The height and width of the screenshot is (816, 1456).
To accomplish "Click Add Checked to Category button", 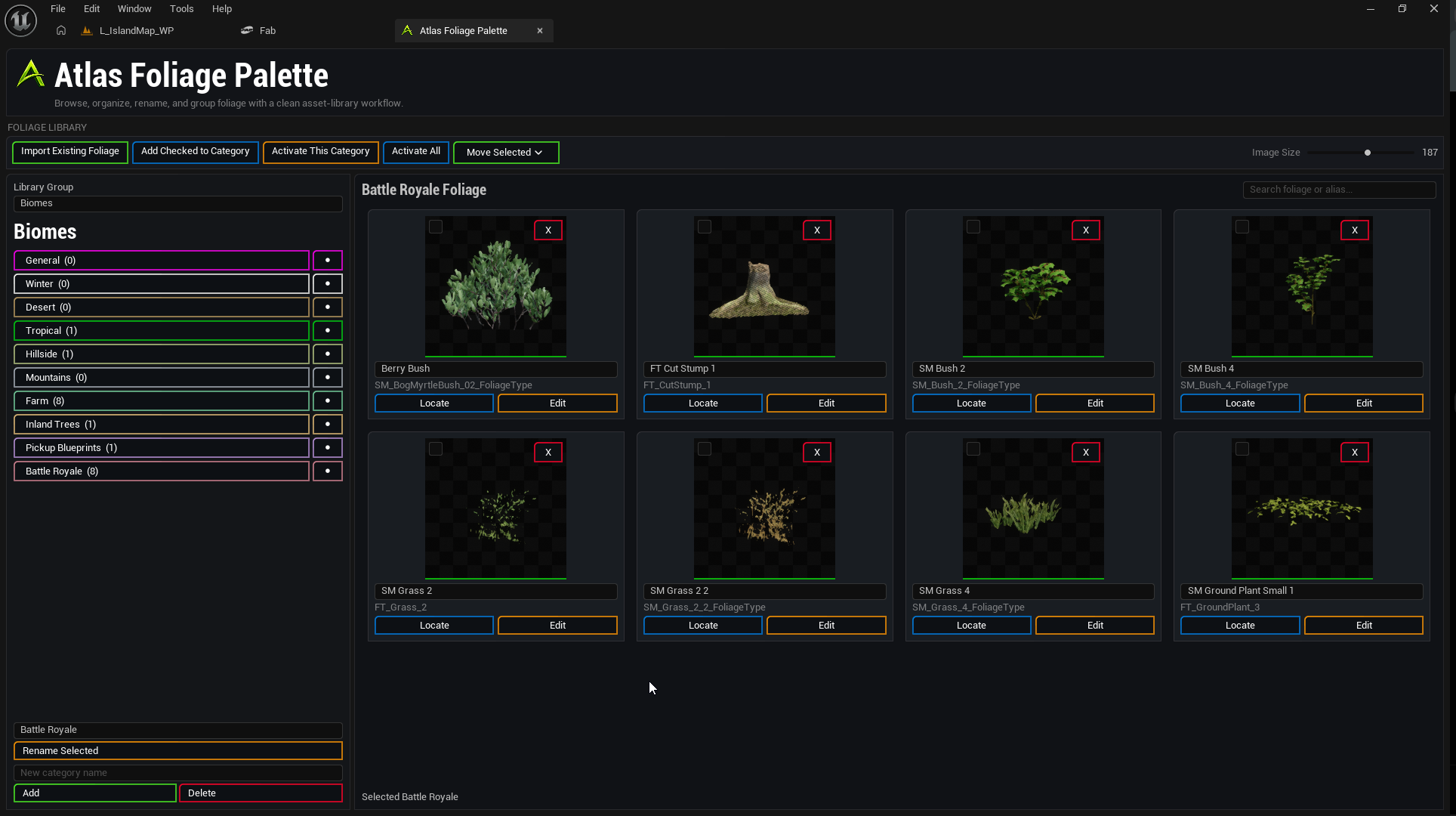I will point(196,152).
